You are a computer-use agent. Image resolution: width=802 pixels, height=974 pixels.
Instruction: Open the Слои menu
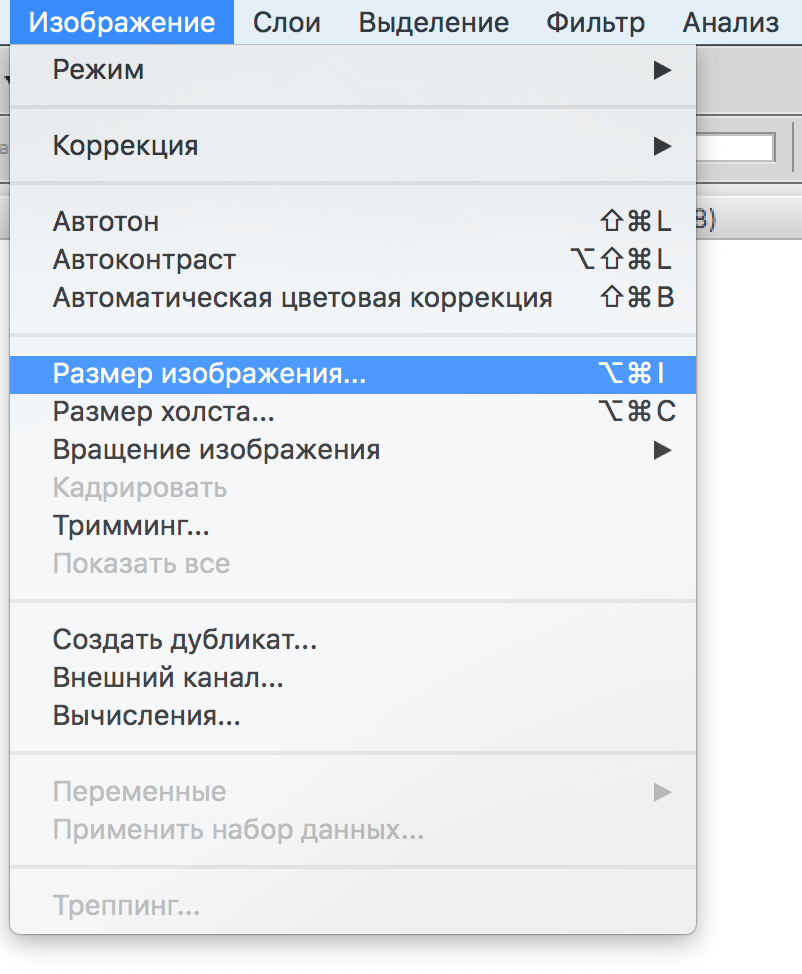click(286, 22)
